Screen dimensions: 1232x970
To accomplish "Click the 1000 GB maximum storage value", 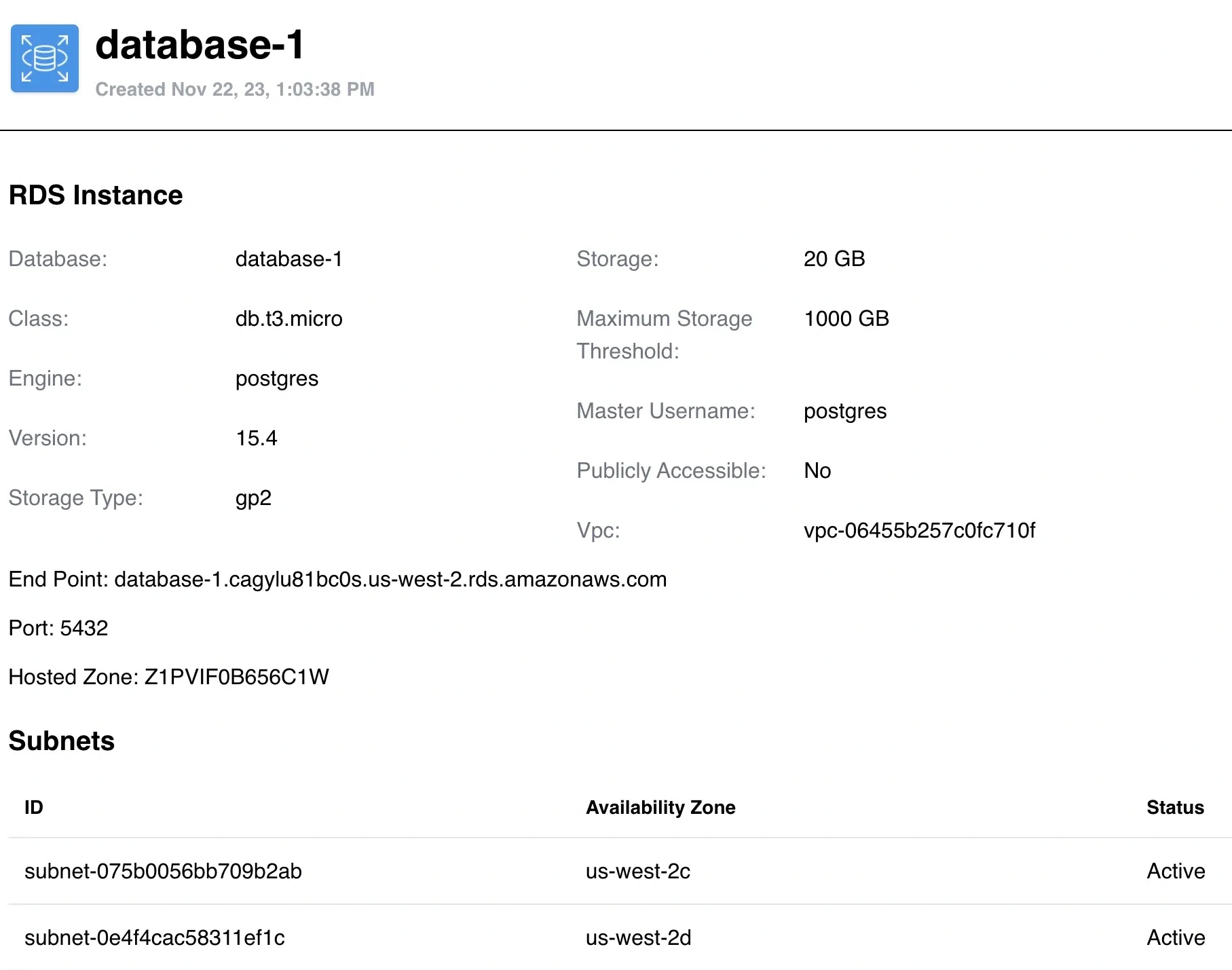I will (846, 318).
